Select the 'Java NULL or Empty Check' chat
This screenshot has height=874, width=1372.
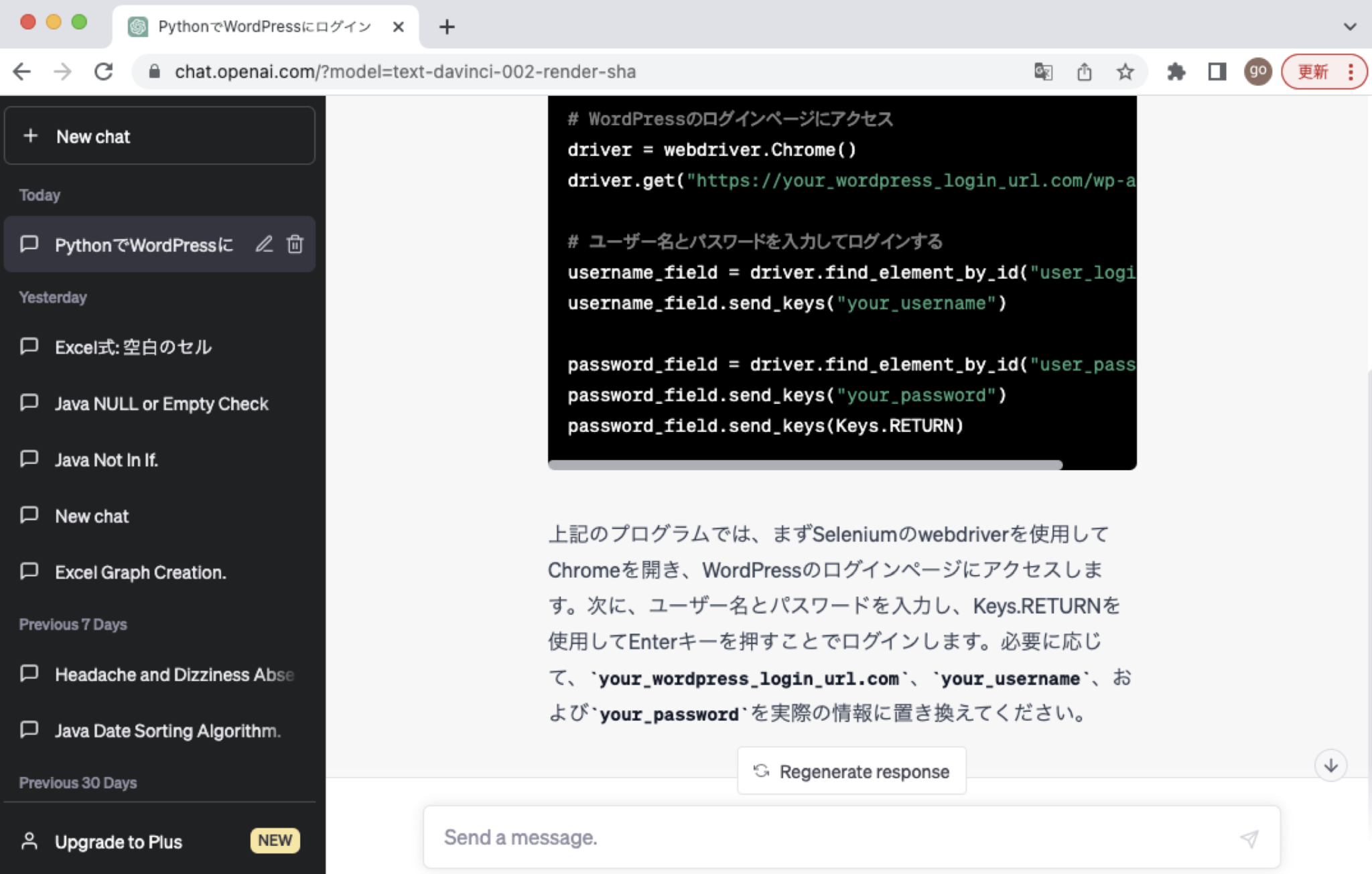pyautogui.click(x=161, y=403)
